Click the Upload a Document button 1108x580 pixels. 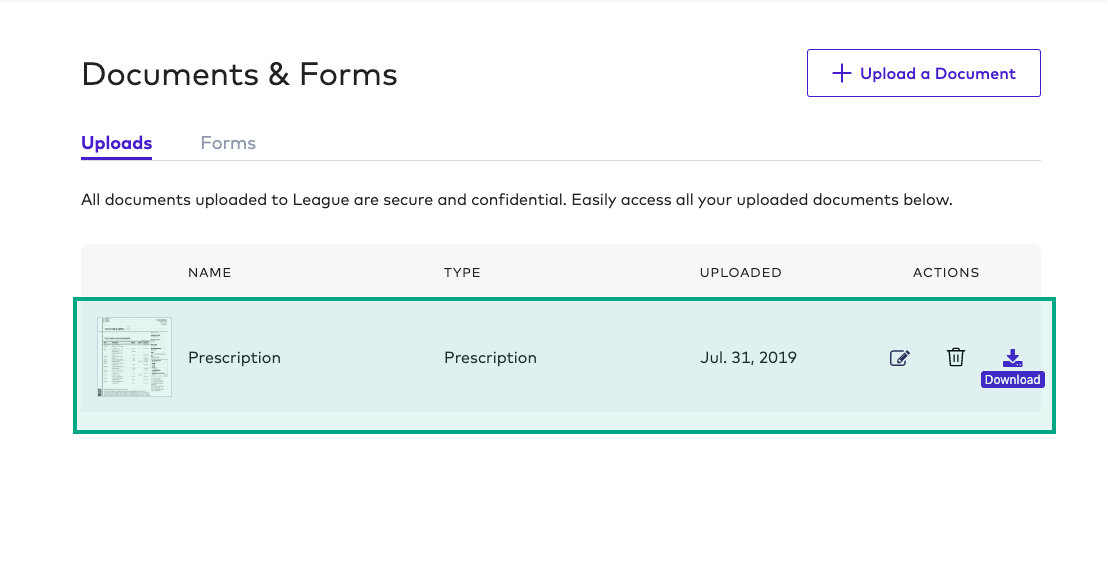coord(923,73)
